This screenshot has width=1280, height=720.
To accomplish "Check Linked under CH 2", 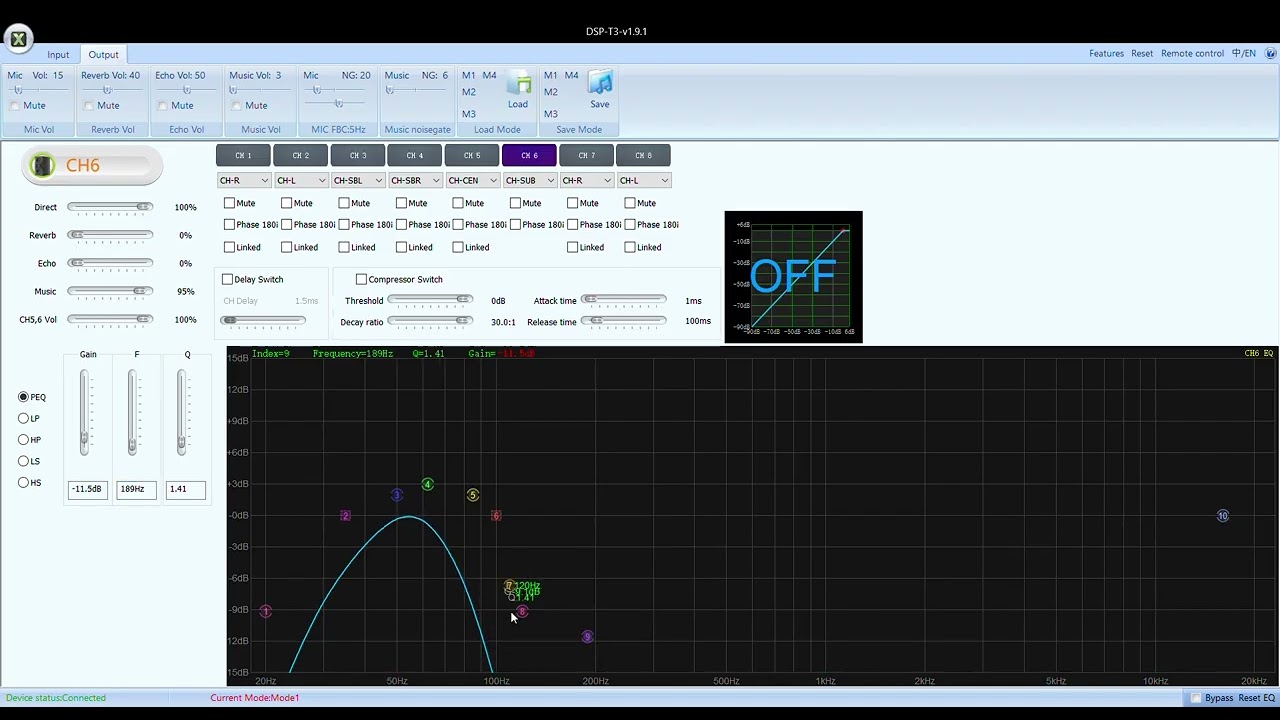I will pyautogui.click(x=287, y=247).
